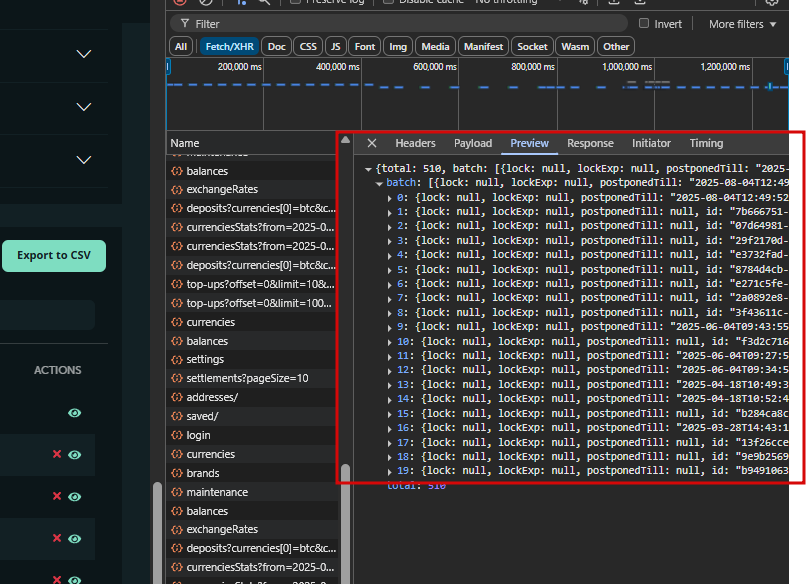Toggle the Img type filter
806x584 pixels.
[x=398, y=47]
